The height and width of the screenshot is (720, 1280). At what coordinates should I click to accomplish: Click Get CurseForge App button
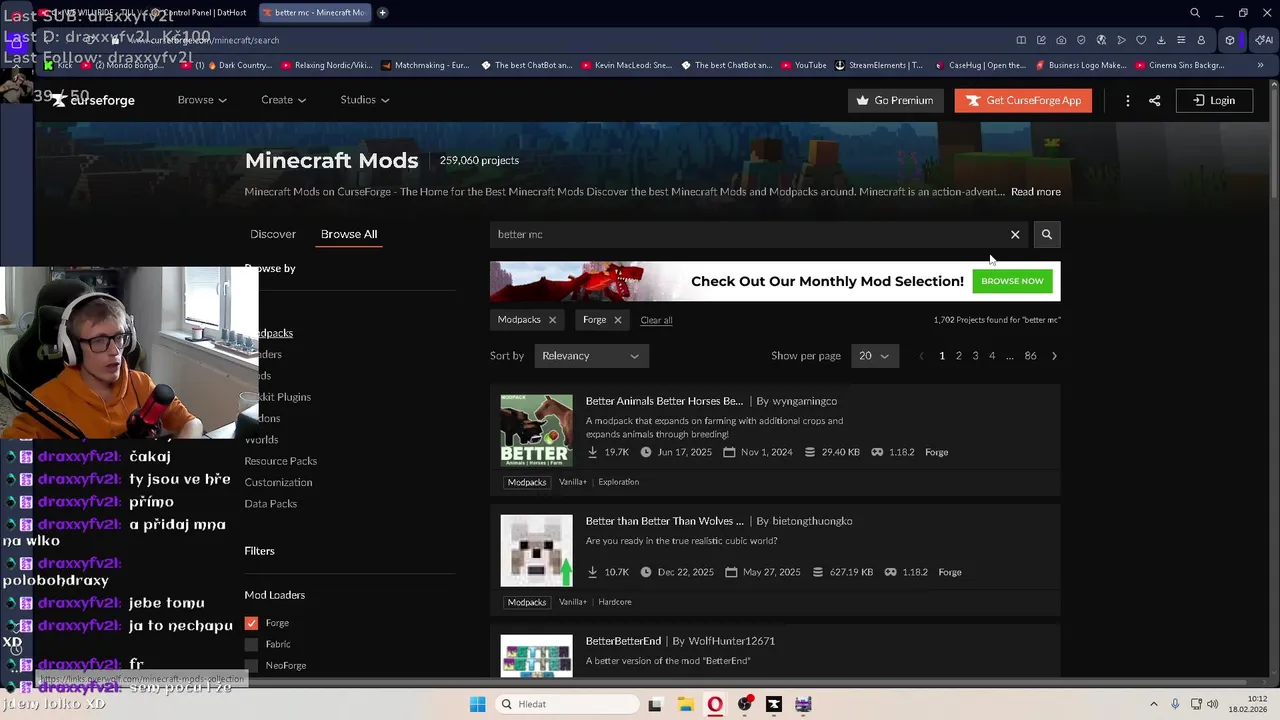click(1023, 100)
